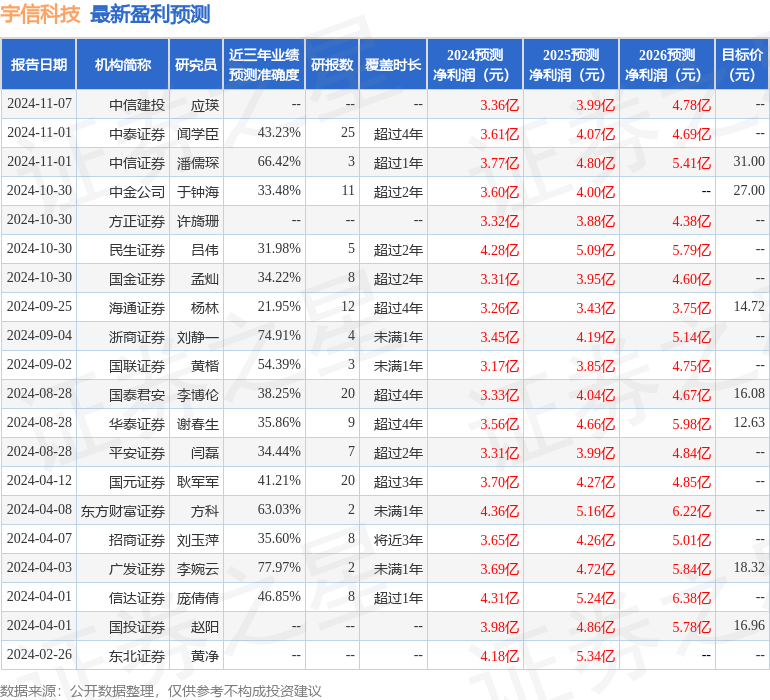
Task: Click institution 海通证券
Action: [x=137, y=308]
